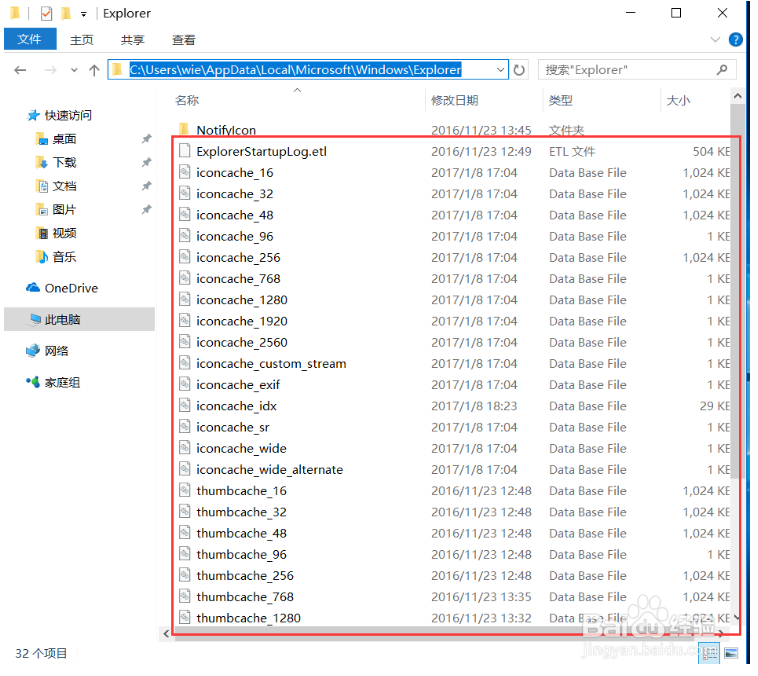Unpin 文档 using its pin icon
This screenshot has height=676, width=758.
click(146, 186)
